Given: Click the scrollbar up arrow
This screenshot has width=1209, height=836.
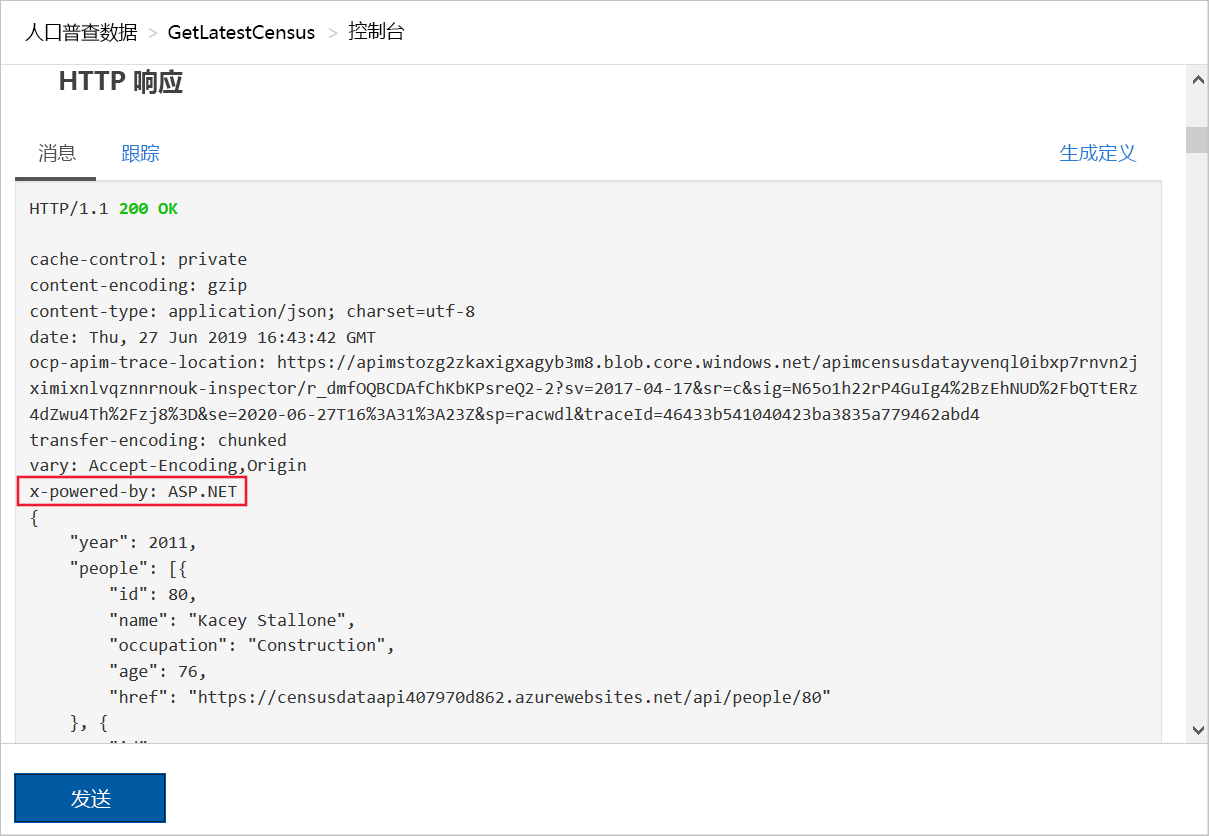Looking at the screenshot, I should tap(1196, 80).
